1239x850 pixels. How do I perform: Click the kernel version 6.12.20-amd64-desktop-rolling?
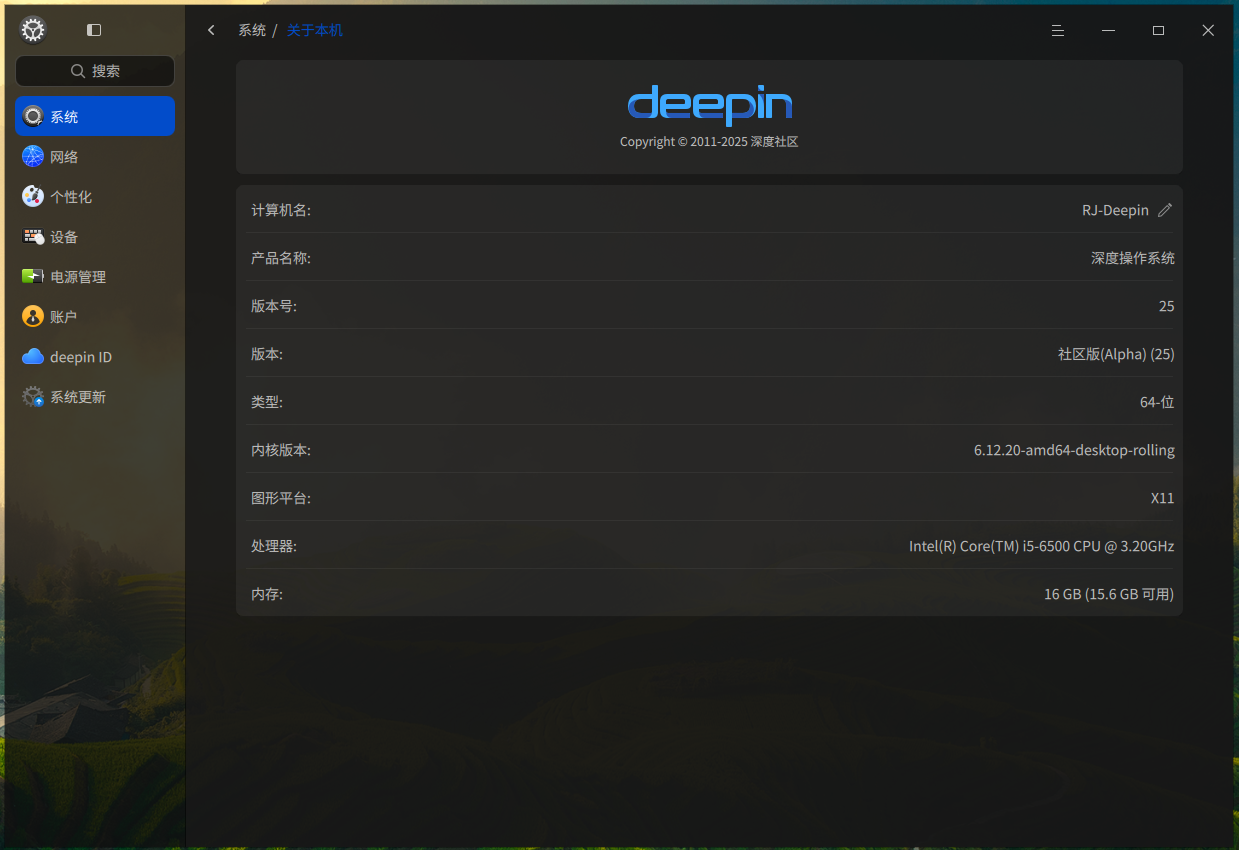point(1074,450)
